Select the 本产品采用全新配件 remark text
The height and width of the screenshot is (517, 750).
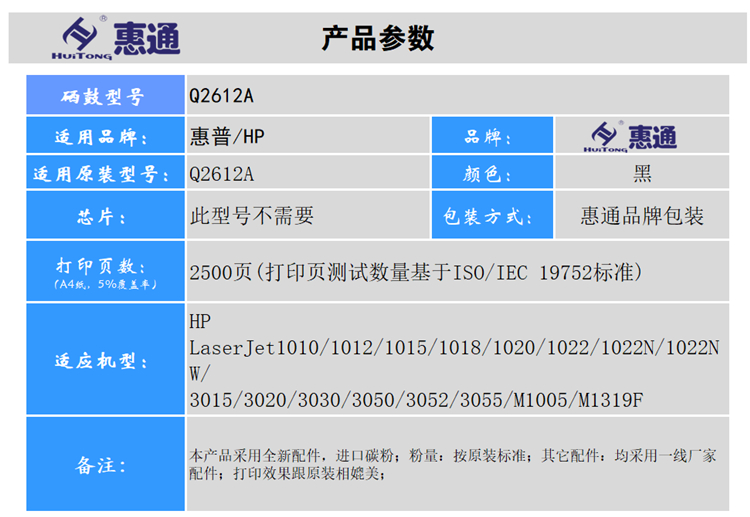click(x=452, y=464)
